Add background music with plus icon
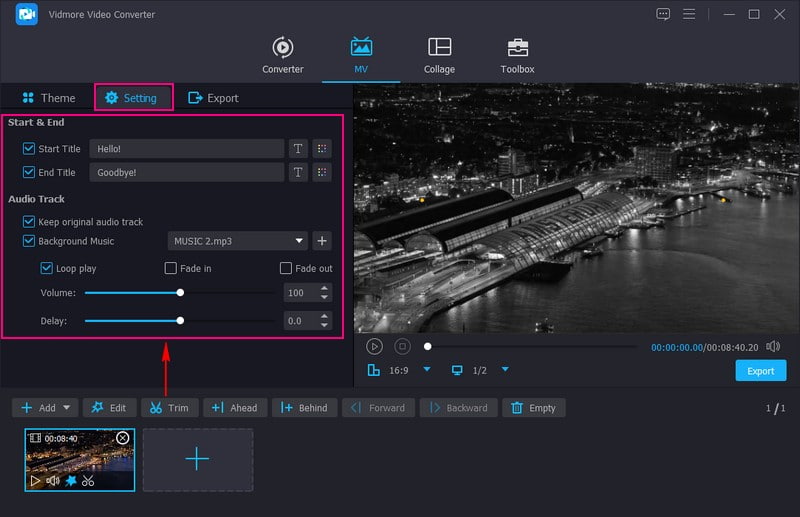The width and height of the screenshot is (800, 517). point(322,241)
